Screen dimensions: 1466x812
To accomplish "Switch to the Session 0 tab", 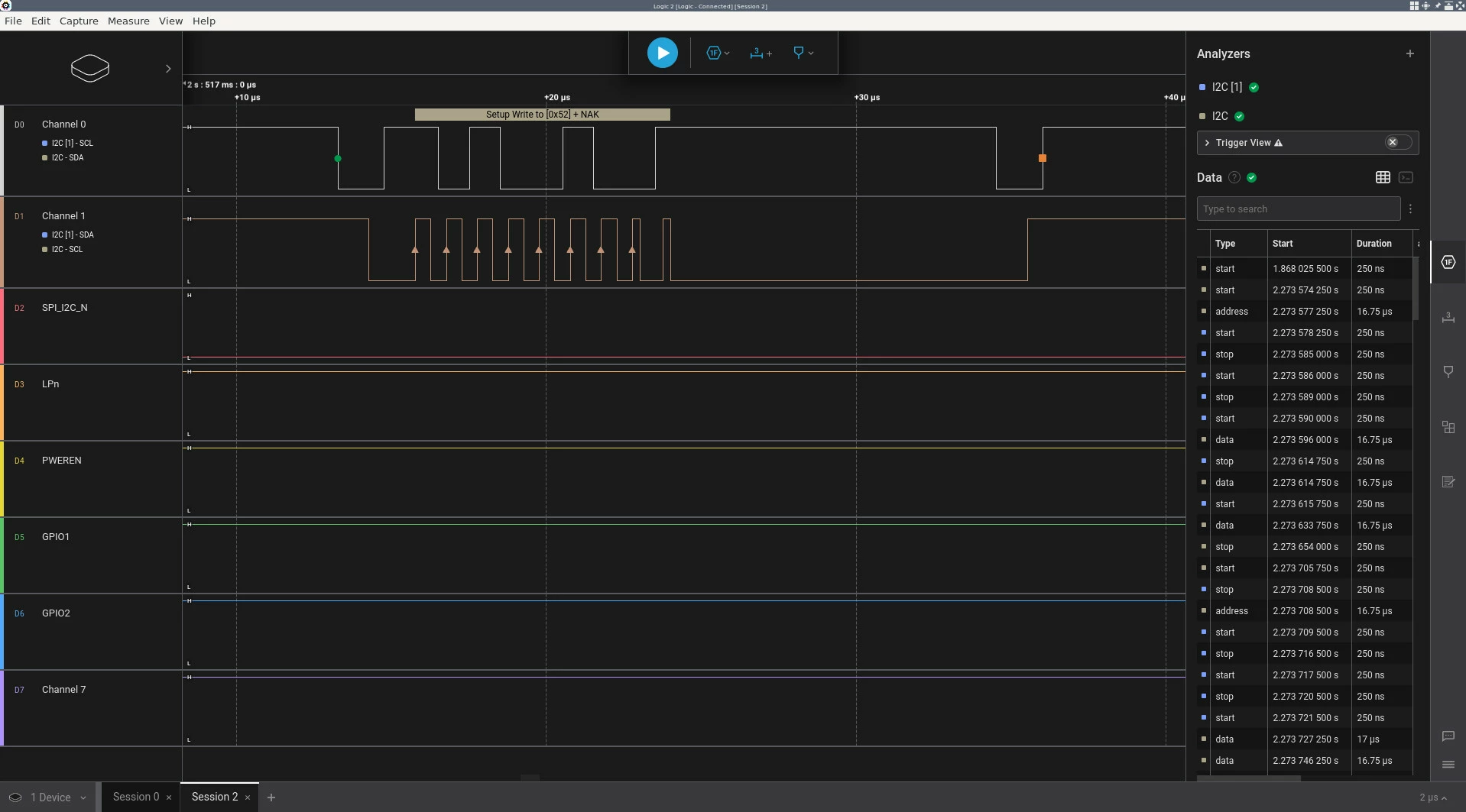I will click(x=136, y=797).
